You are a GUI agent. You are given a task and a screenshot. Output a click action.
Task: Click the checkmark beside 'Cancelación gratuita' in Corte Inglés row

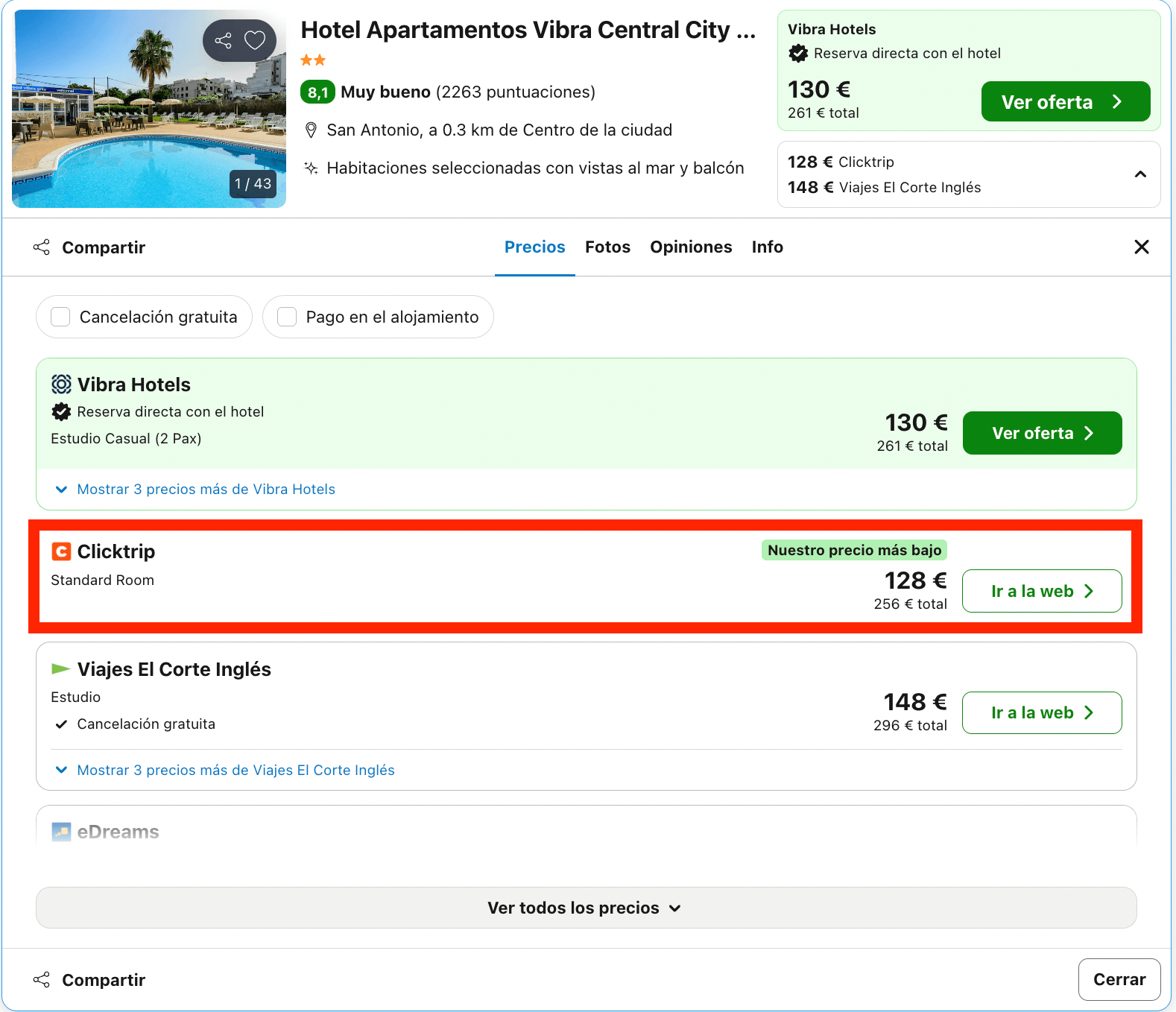[62, 724]
